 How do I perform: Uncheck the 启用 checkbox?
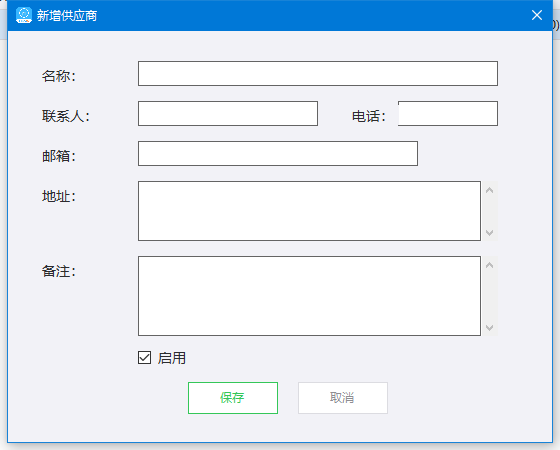tap(145, 358)
